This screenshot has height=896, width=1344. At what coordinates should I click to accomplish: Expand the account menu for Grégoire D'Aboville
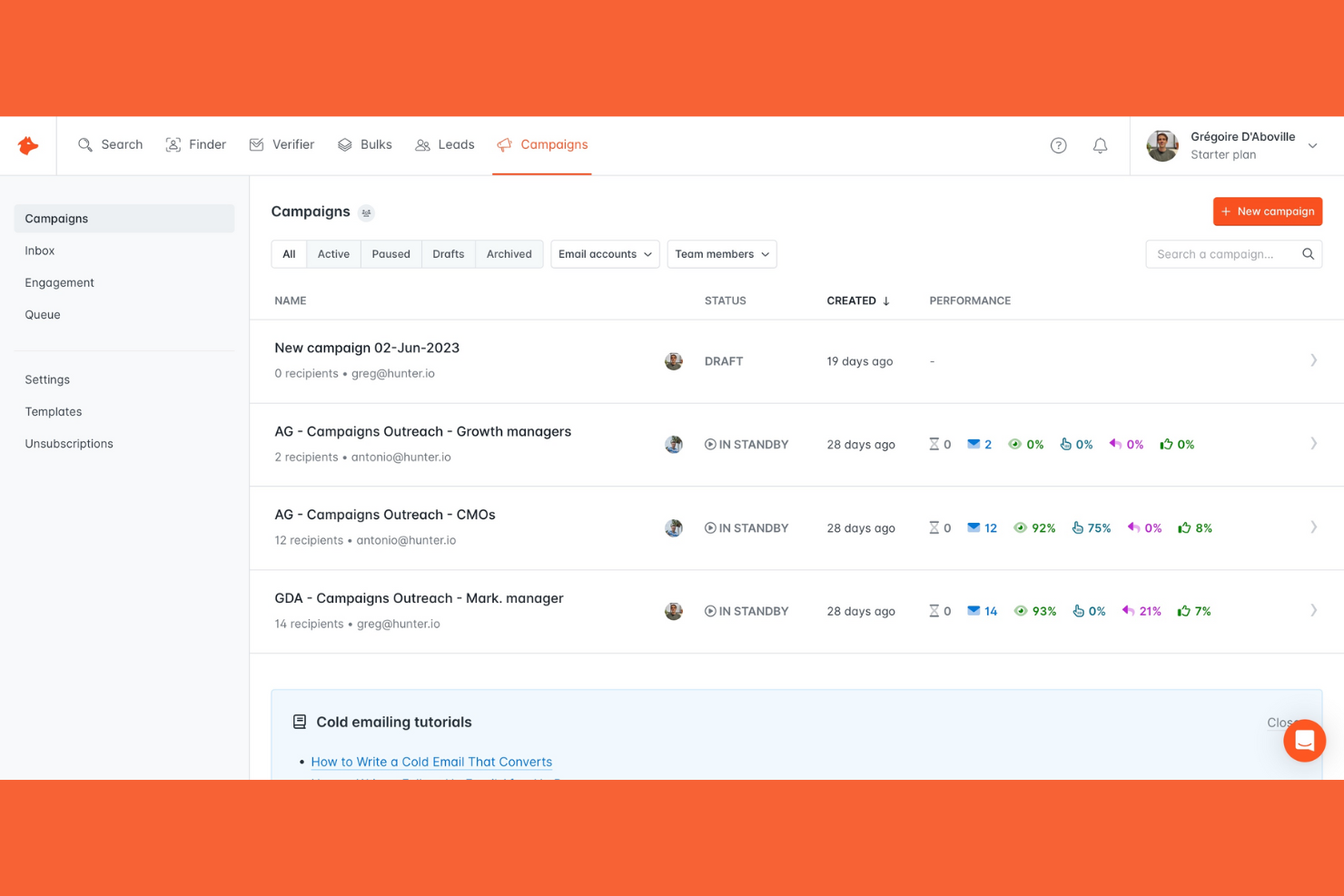(x=1312, y=145)
